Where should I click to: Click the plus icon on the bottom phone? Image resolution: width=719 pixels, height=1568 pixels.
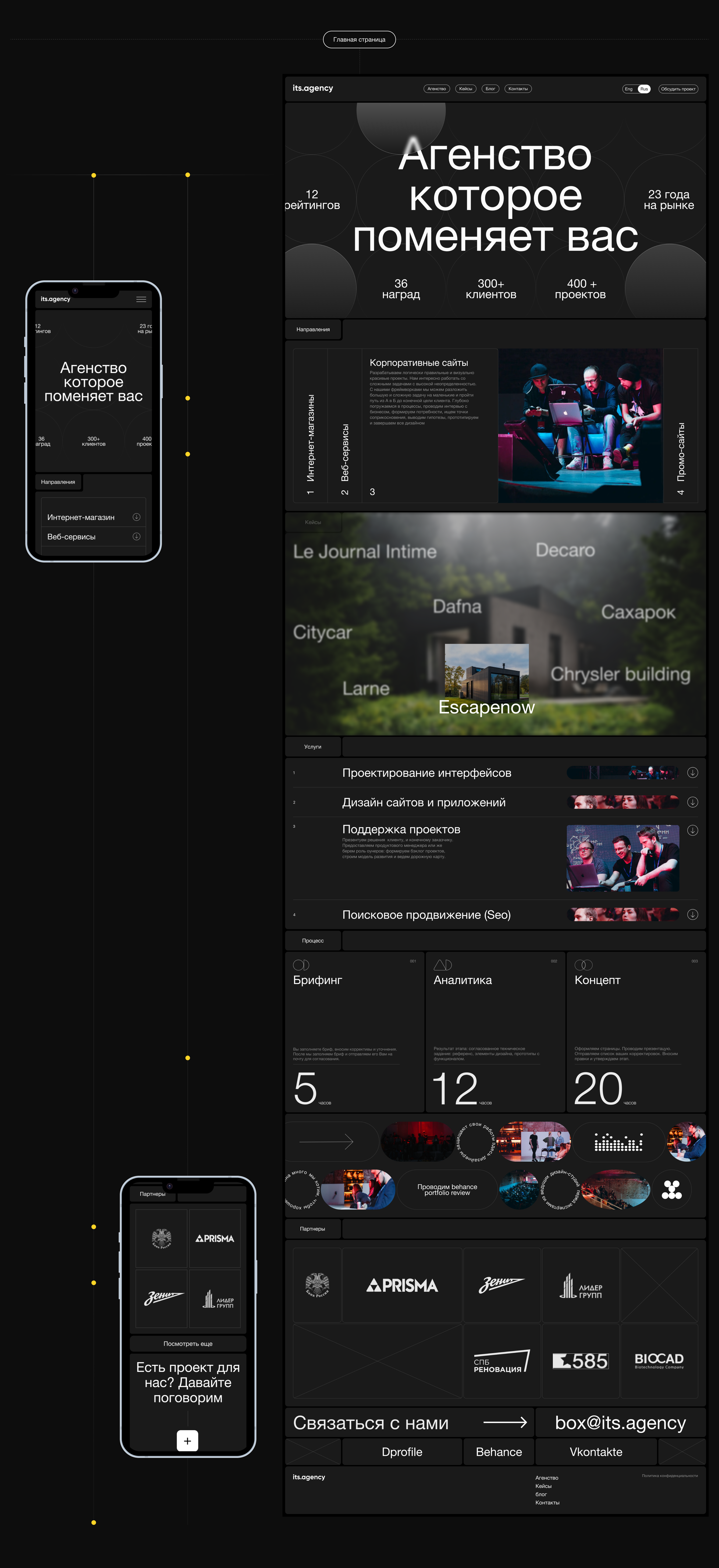[187, 1440]
